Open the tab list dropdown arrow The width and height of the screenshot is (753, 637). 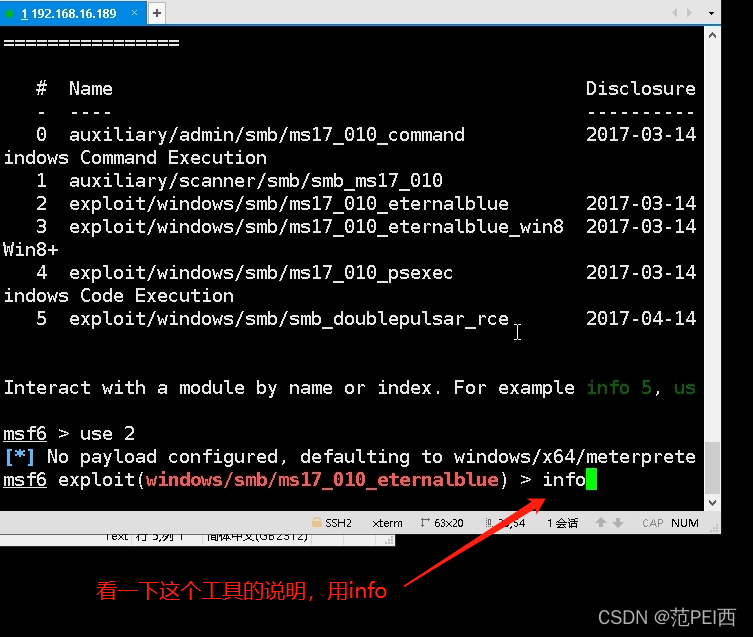click(711, 13)
